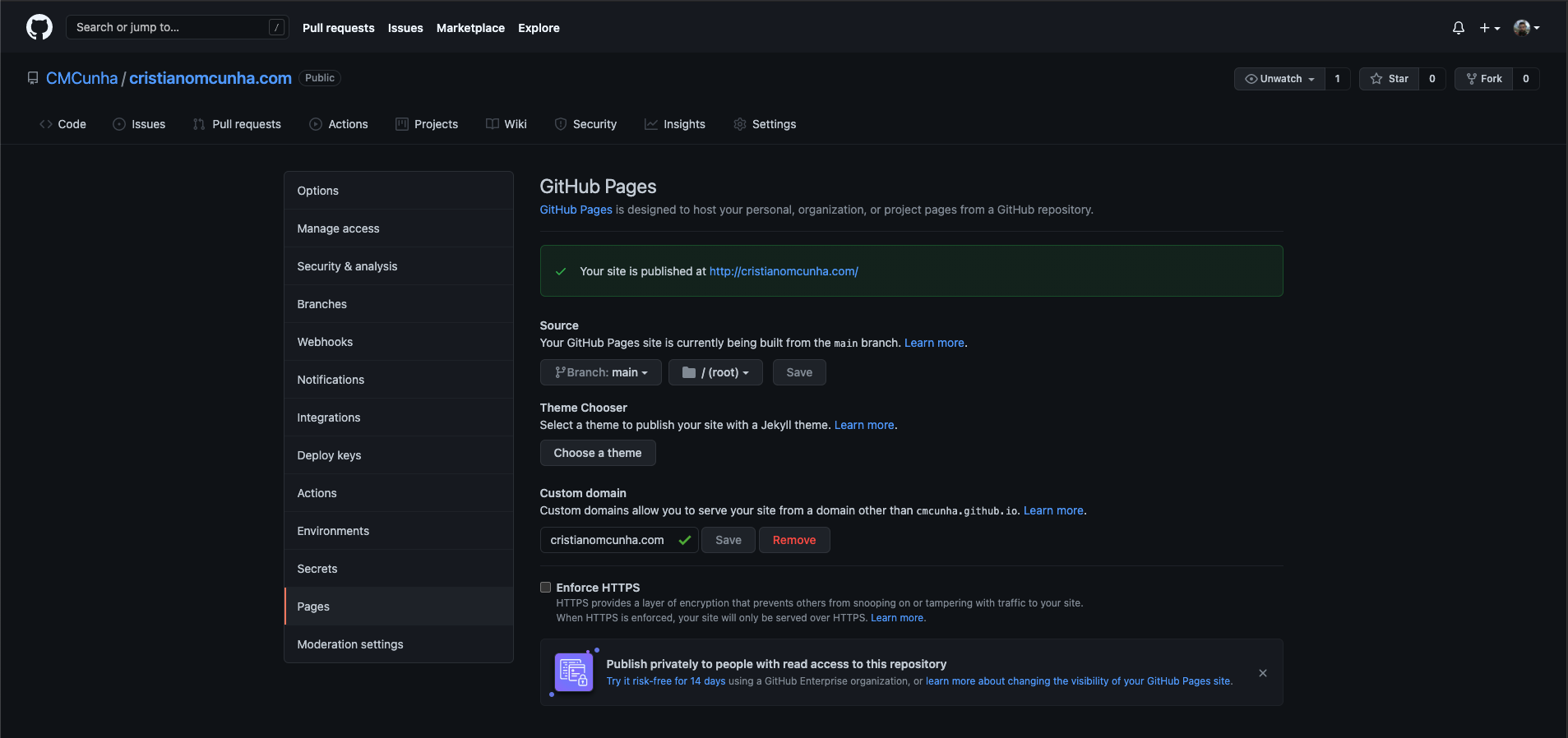This screenshot has height=738, width=1568.
Task: Open Issues in top navigation
Action: point(405,28)
